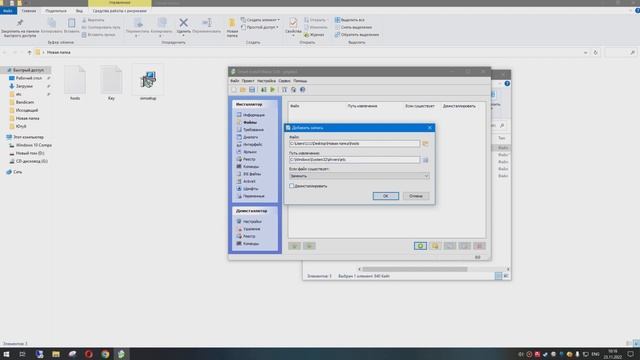This screenshot has height=360, width=640.
Task: Click File Explorer icon in the taskbar
Action: click(x=56, y=354)
